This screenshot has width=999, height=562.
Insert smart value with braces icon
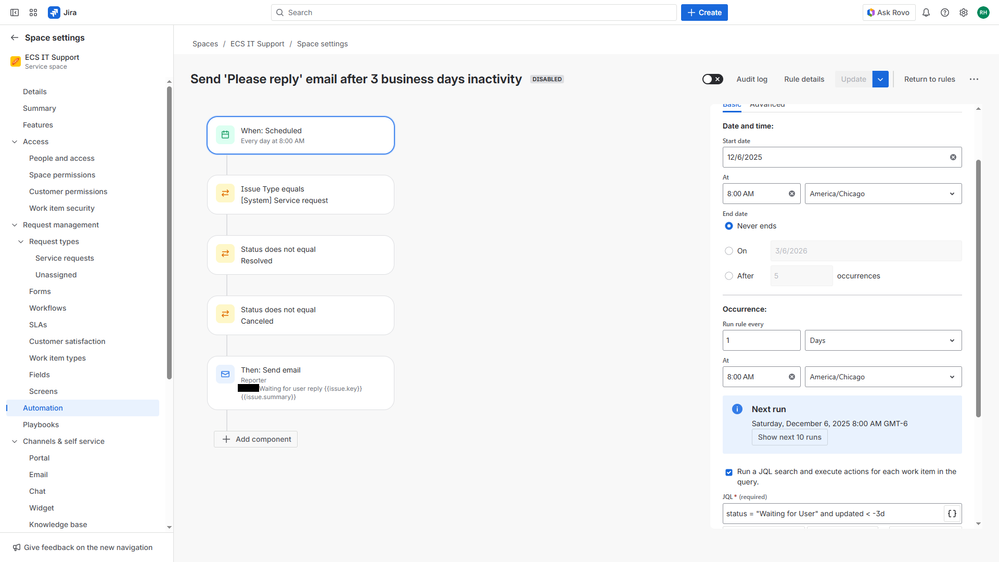click(x=952, y=514)
